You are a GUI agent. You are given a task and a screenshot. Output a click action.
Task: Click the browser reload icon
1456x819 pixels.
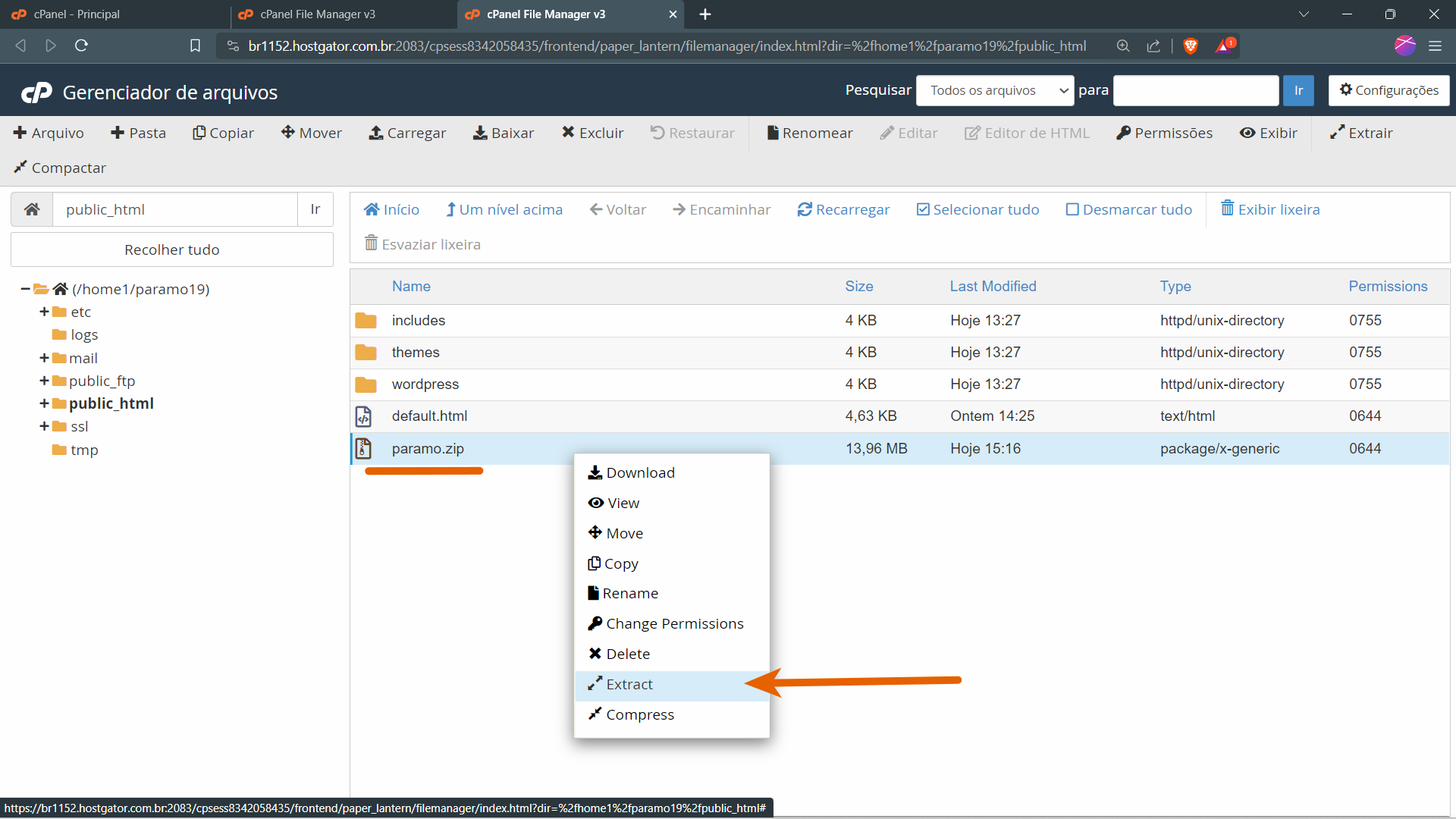click(81, 45)
